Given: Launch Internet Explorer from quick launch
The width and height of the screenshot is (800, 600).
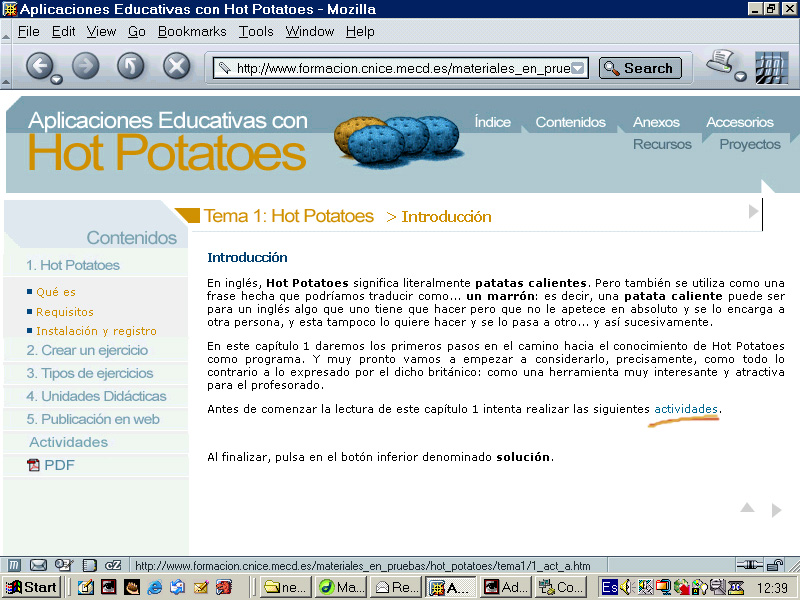Looking at the screenshot, I should tap(155, 587).
